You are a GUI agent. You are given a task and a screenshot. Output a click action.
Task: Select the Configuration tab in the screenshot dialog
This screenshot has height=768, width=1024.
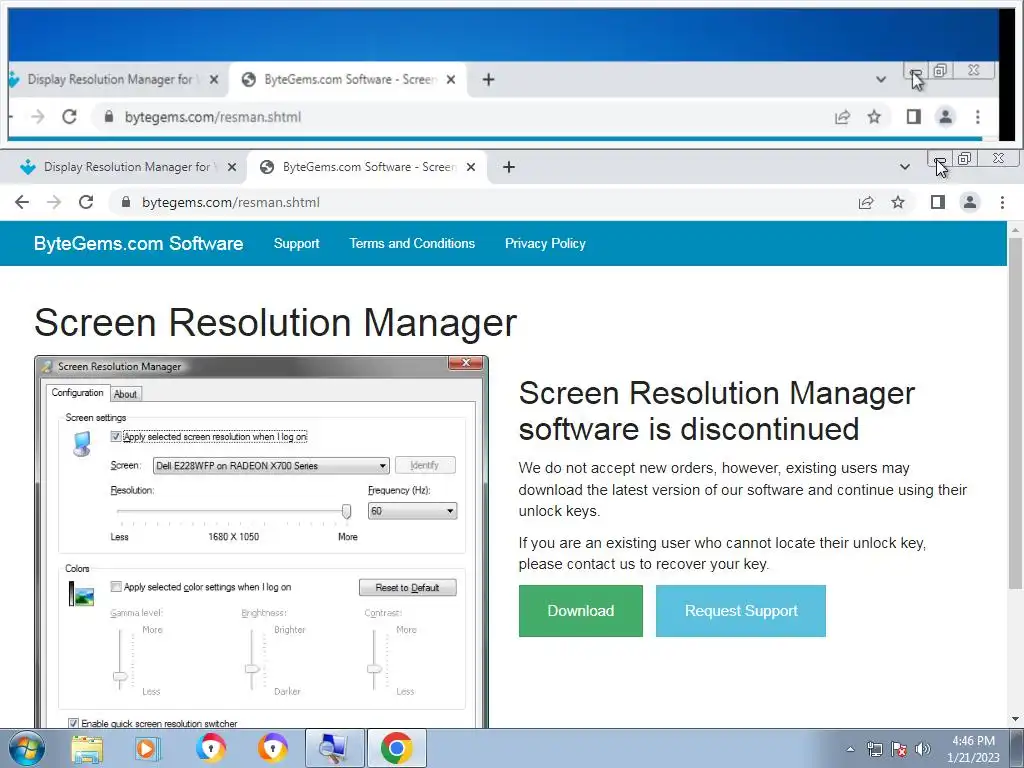[x=77, y=392]
